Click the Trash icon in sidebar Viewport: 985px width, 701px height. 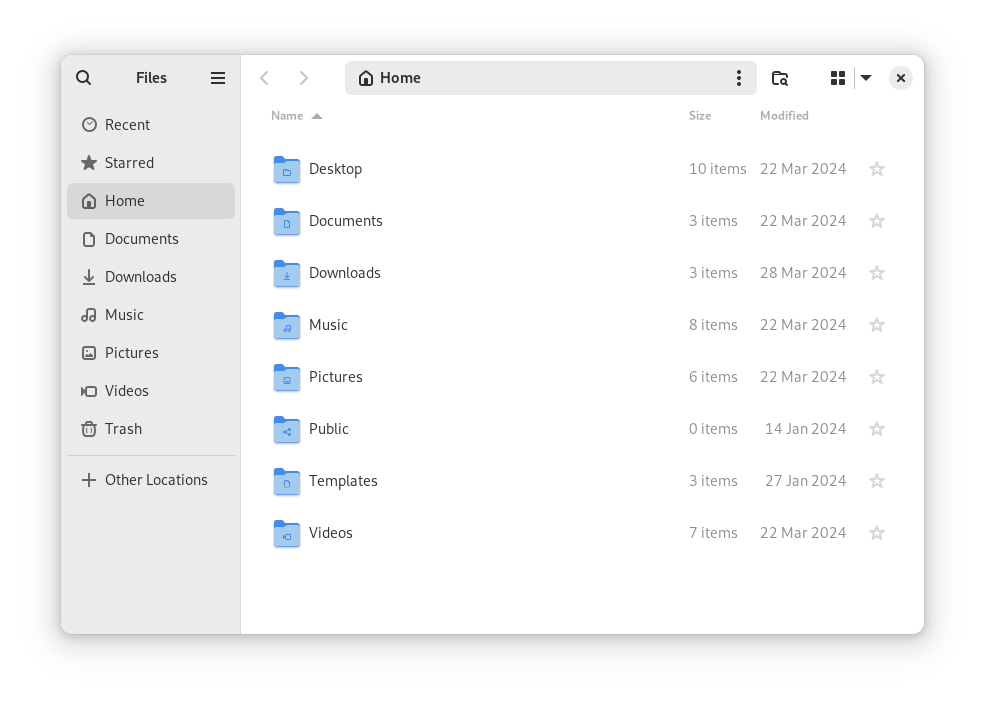coord(89,429)
